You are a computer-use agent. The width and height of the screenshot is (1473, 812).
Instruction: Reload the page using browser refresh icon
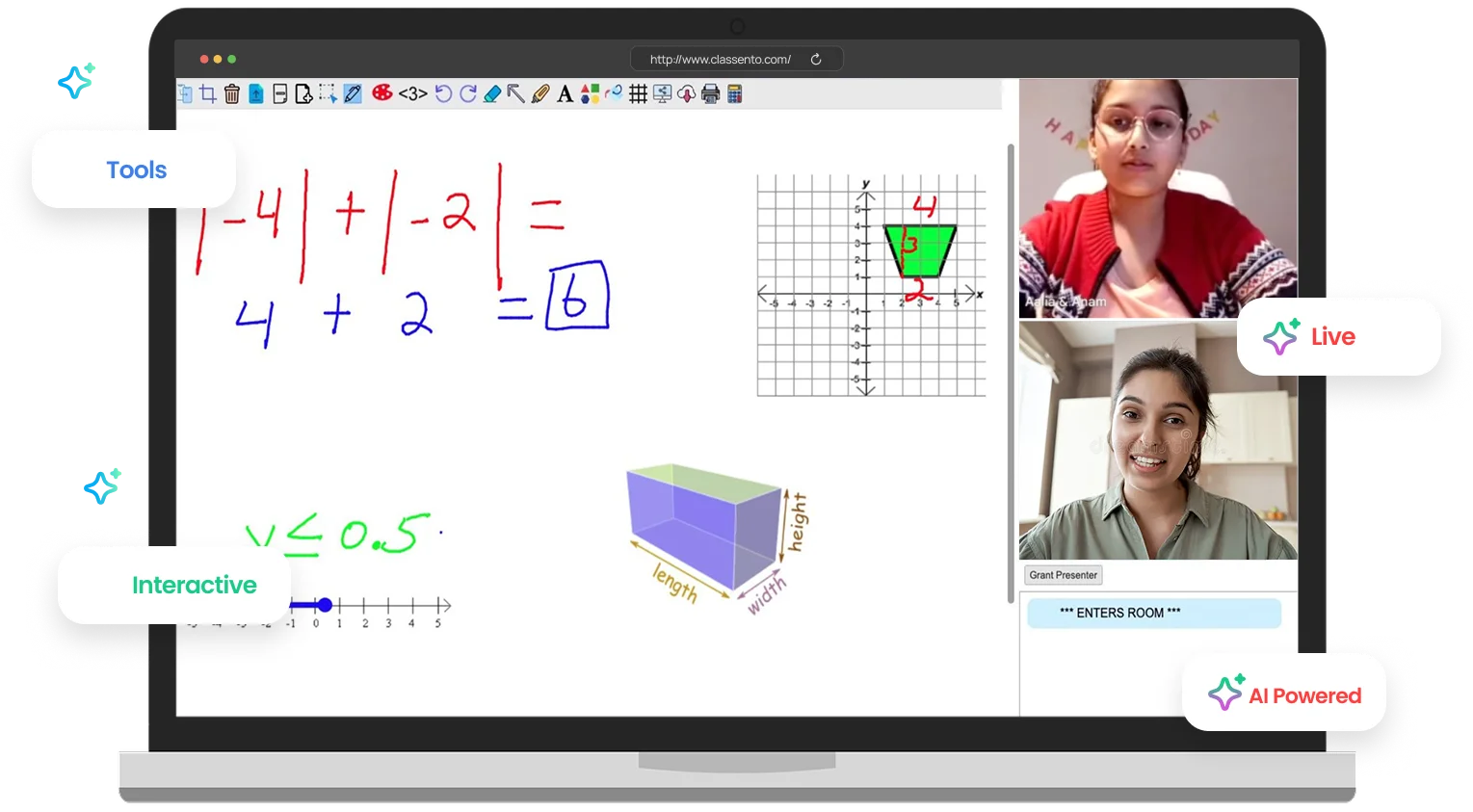[816, 59]
